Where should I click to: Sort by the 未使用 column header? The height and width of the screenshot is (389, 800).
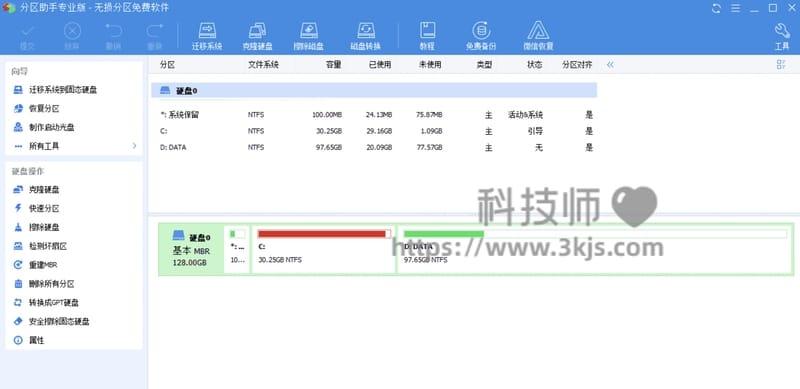pyautogui.click(x=430, y=65)
